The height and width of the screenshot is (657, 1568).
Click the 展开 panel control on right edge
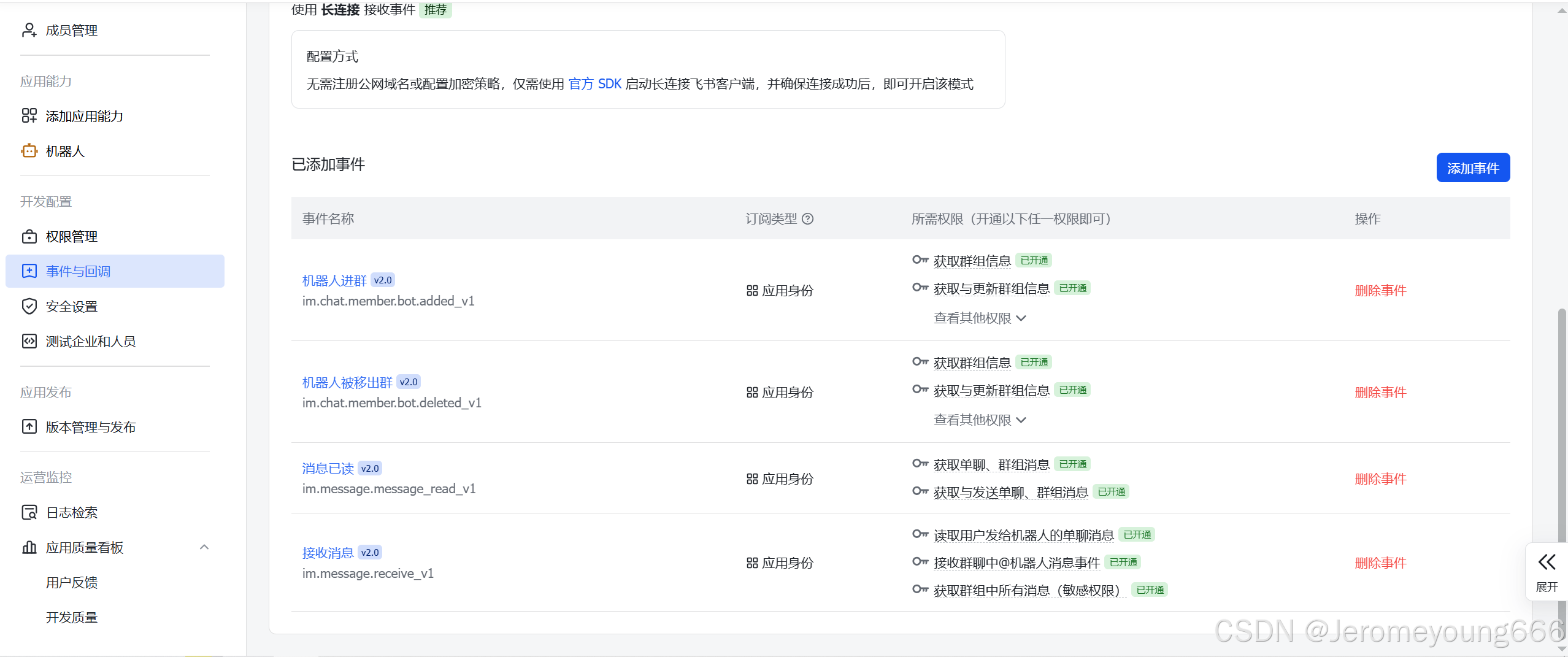[x=1547, y=572]
